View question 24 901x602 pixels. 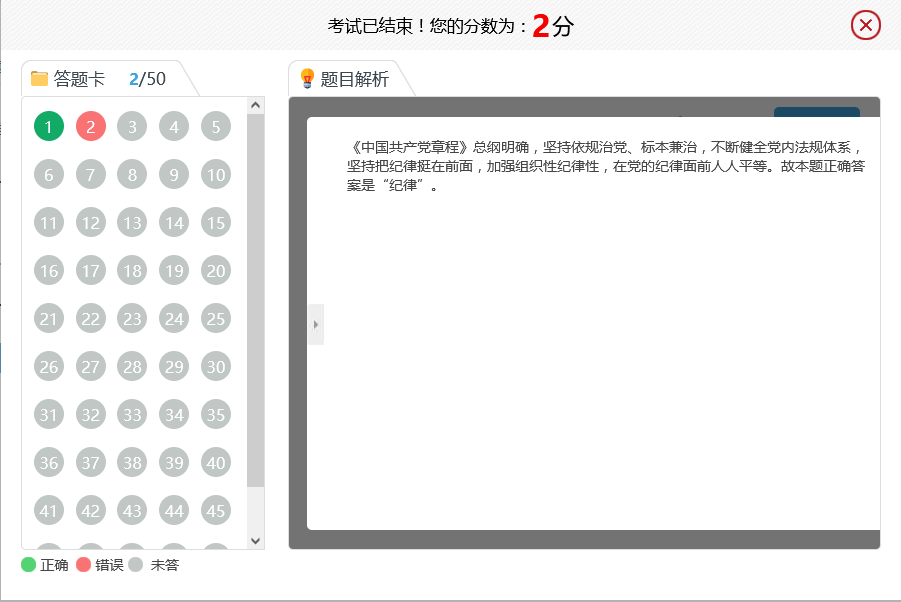click(x=174, y=318)
